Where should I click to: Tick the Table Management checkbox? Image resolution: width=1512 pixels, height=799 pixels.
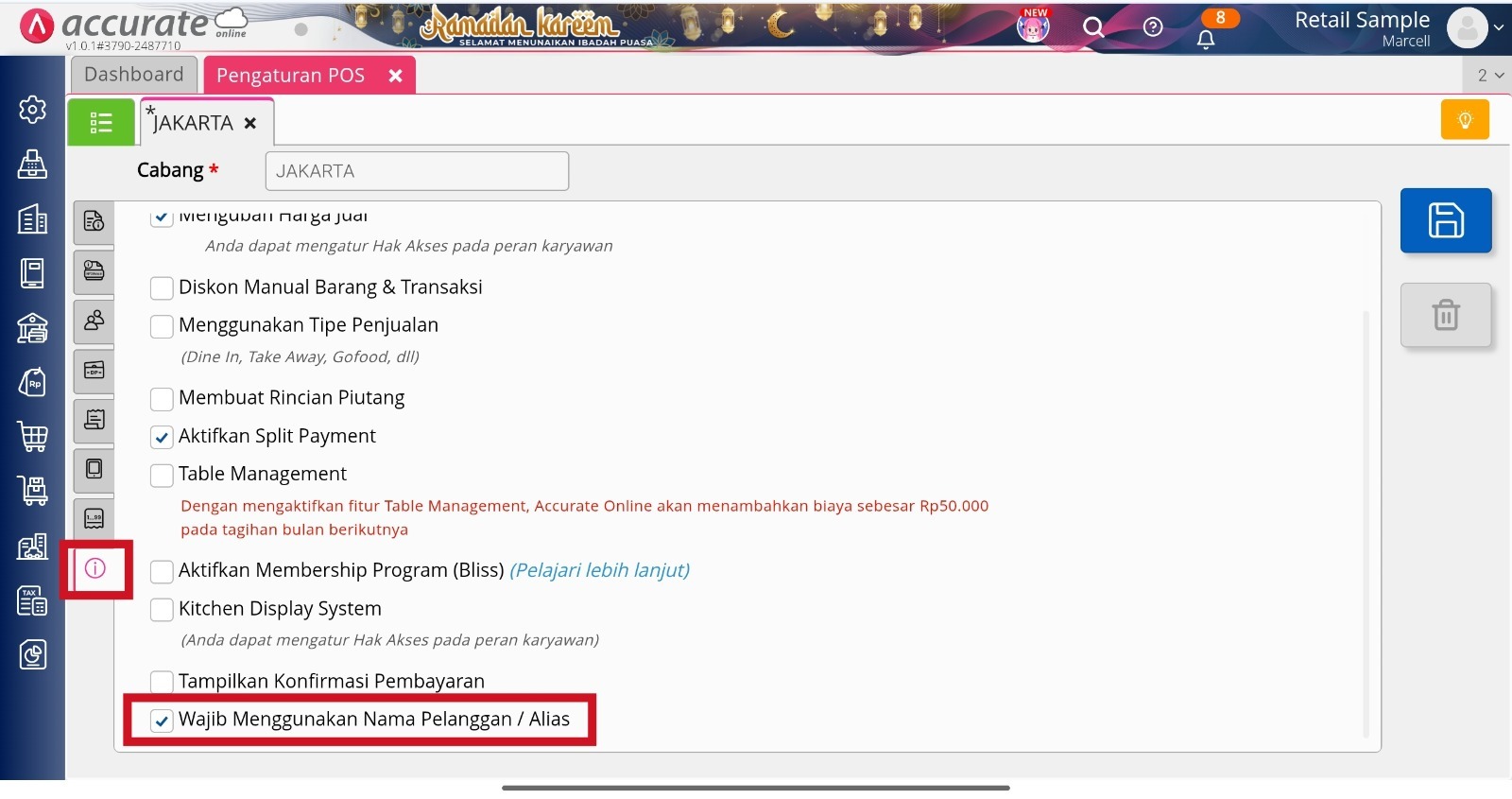162,475
